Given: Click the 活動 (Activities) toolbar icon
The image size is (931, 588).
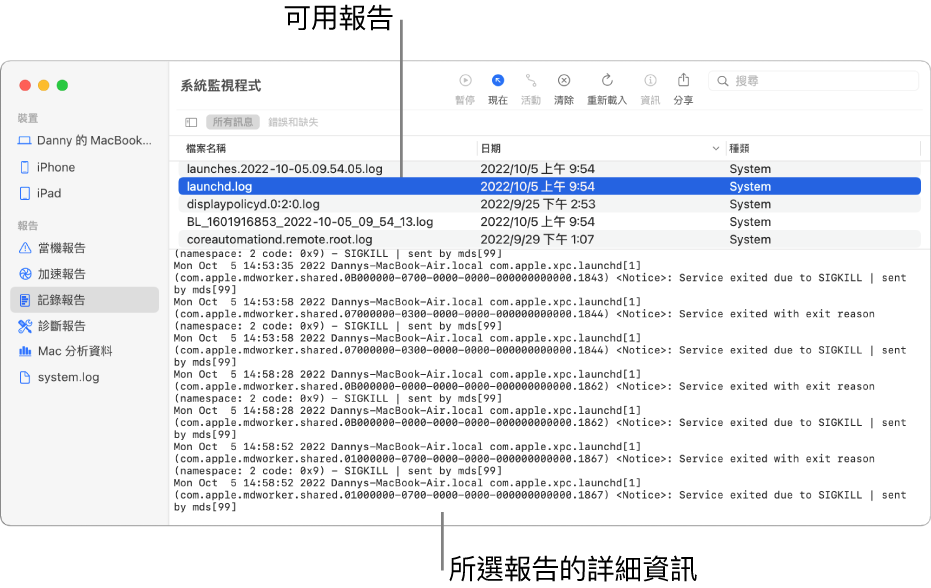Looking at the screenshot, I should [531, 81].
